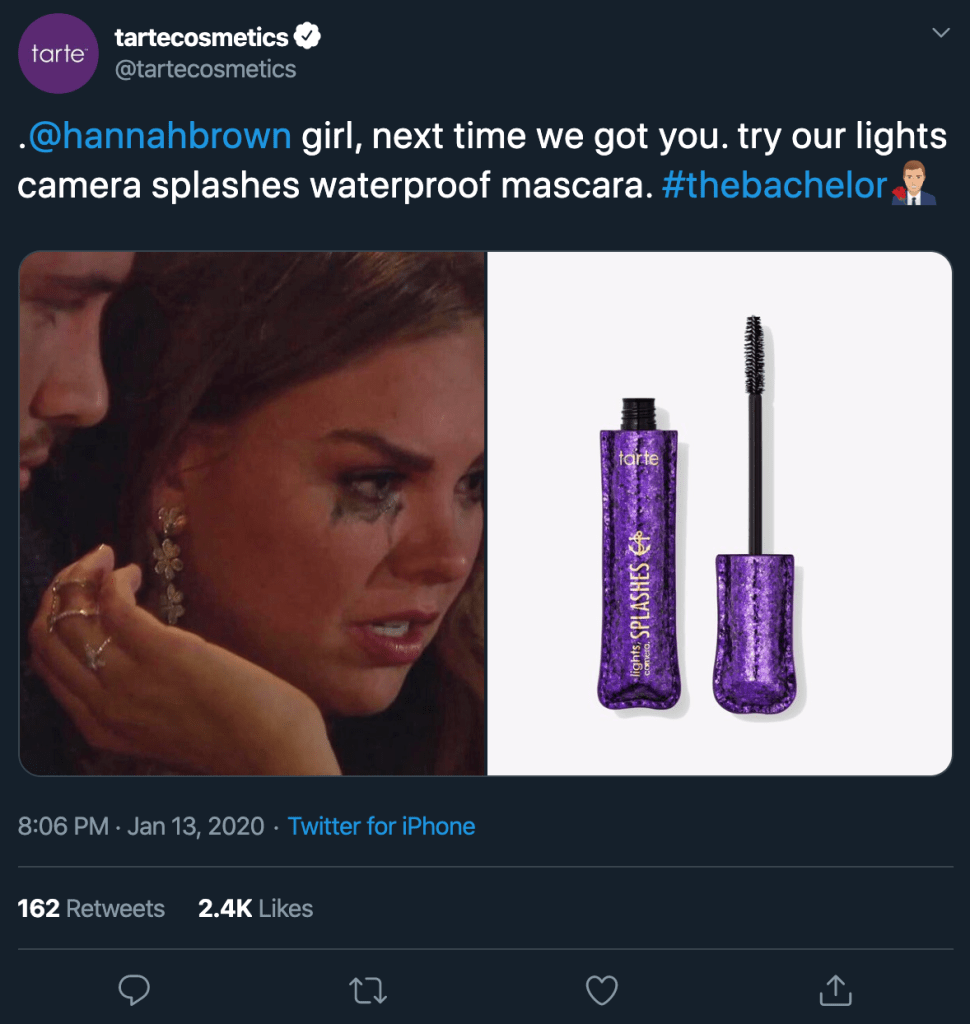Image resolution: width=970 pixels, height=1024 pixels.
Task: Open tweet options chevron menu
Action: point(940,34)
